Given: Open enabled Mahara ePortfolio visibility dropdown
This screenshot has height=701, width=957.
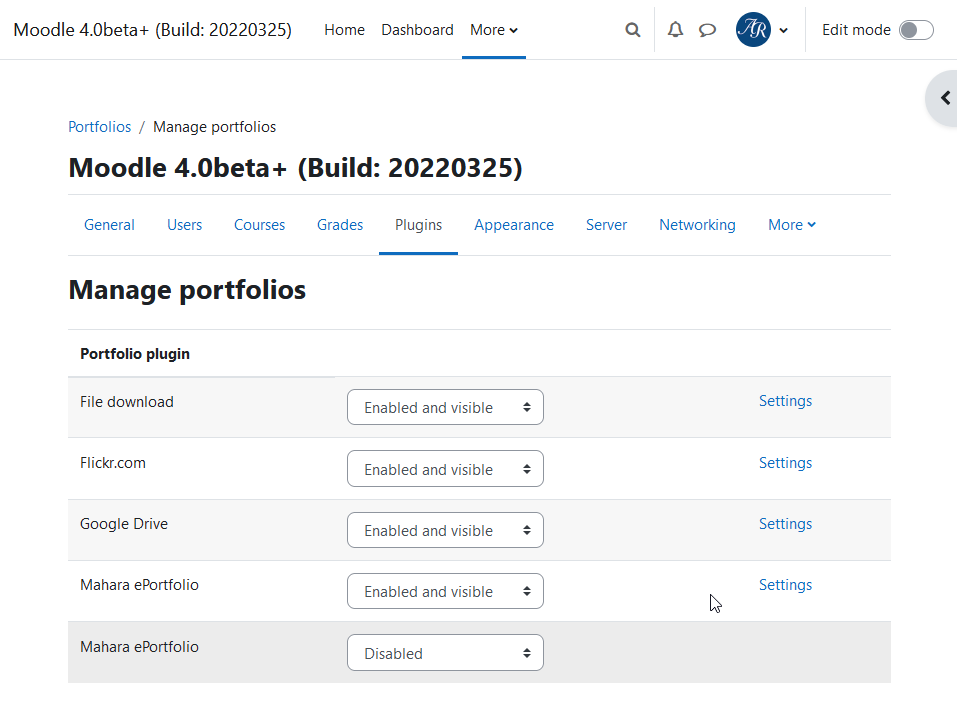Looking at the screenshot, I should (445, 591).
